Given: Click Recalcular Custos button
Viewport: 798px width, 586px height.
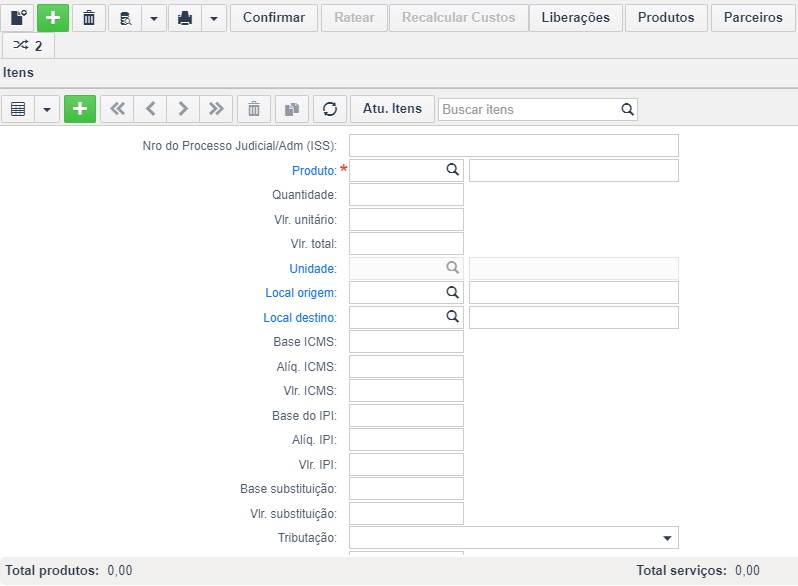Looking at the screenshot, I should (x=459, y=18).
